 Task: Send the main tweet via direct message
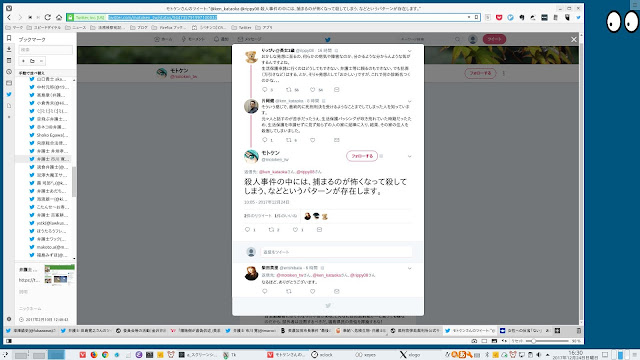[x=319, y=230]
